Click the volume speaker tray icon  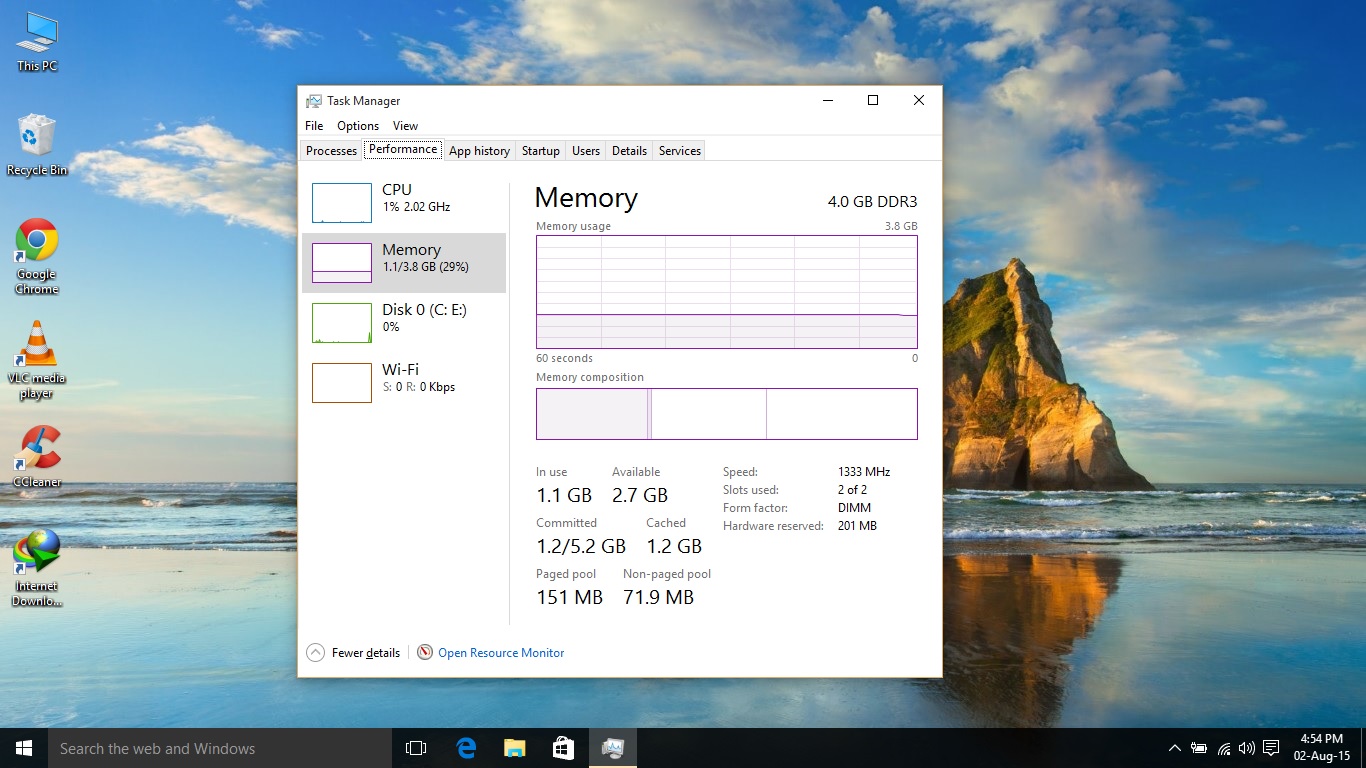tap(1247, 748)
